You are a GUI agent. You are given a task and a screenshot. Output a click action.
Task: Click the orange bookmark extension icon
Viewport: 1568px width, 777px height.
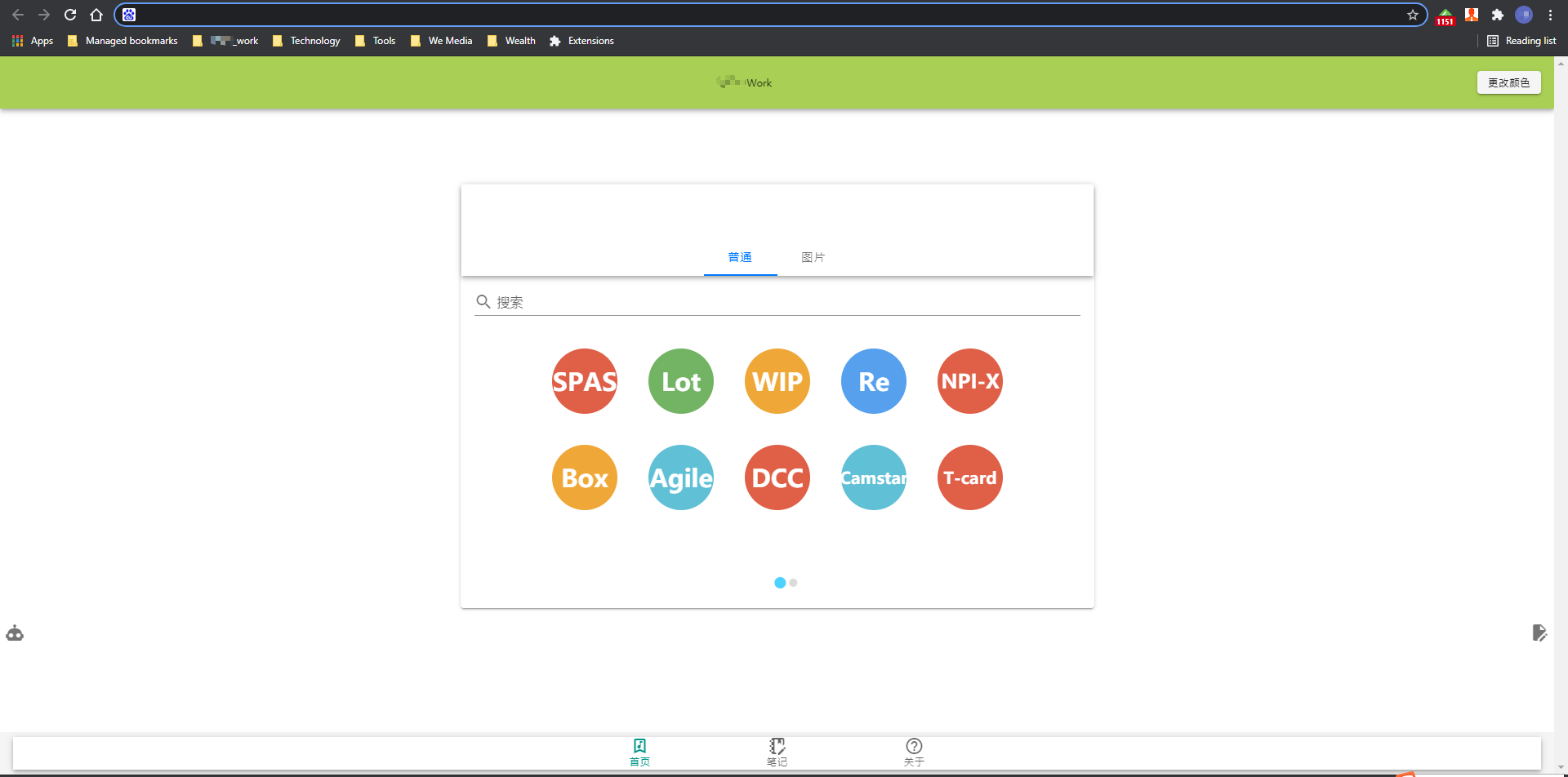pos(1472,15)
